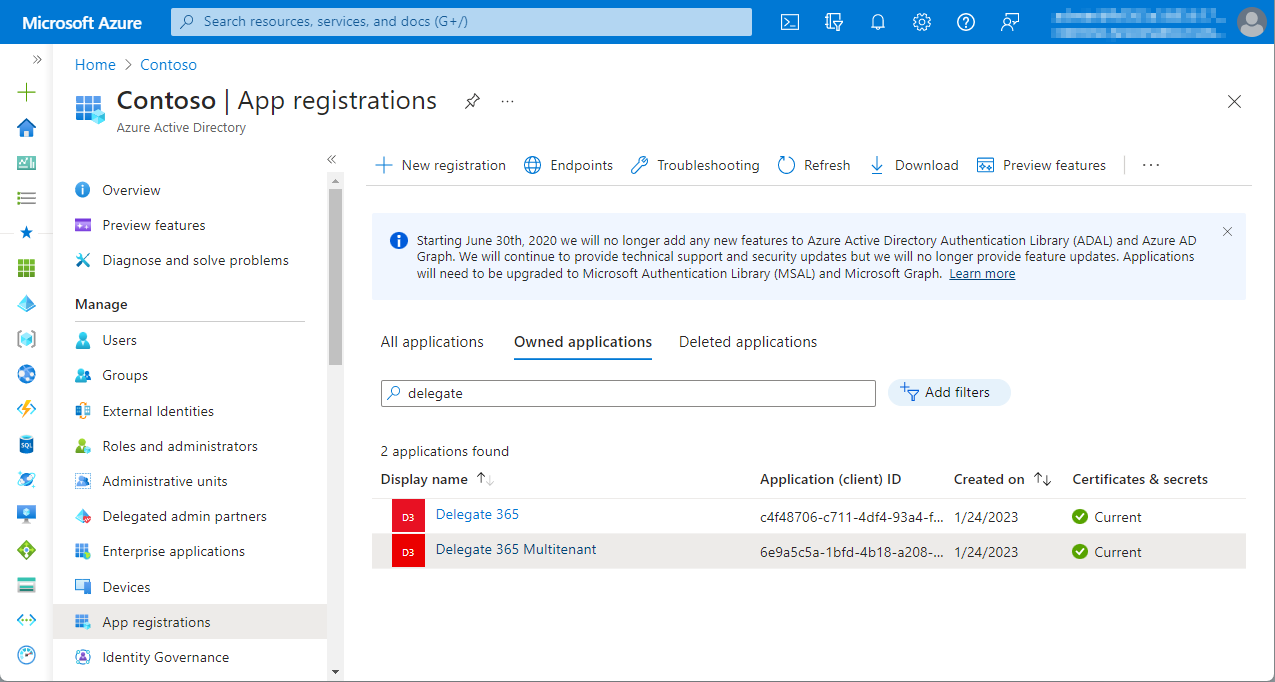Open the Delegate 365 Multitenant app

pos(516,549)
